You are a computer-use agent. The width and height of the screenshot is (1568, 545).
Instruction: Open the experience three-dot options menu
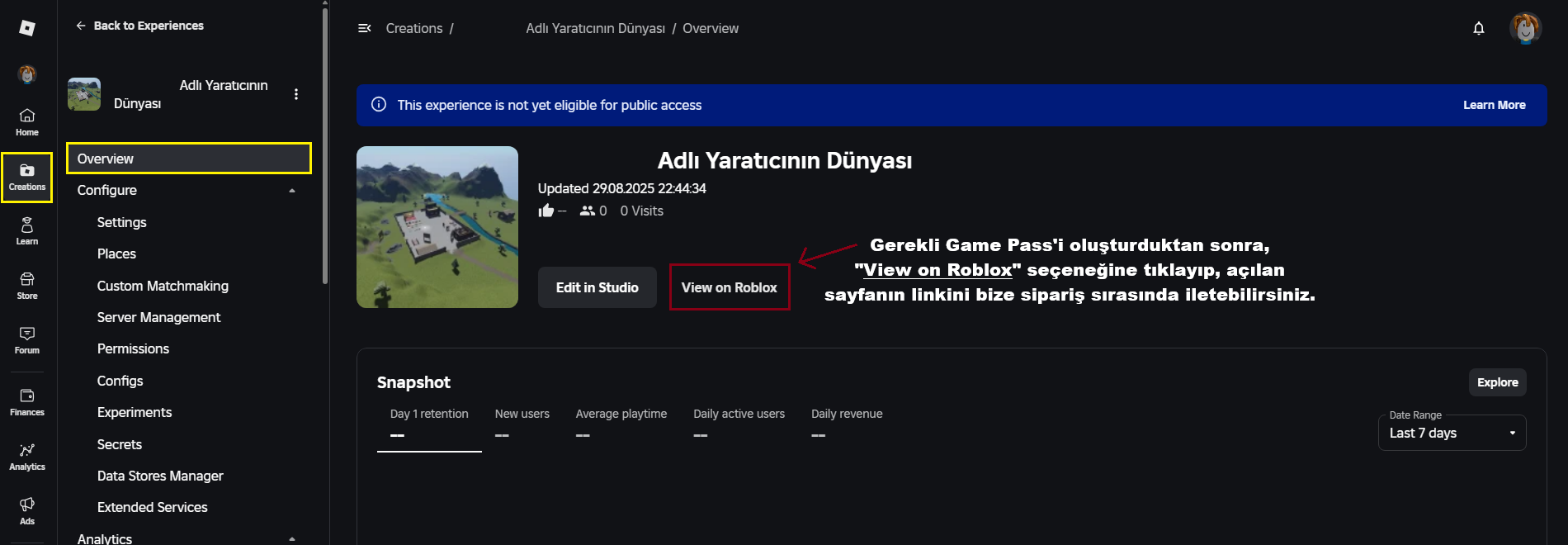pos(296,94)
